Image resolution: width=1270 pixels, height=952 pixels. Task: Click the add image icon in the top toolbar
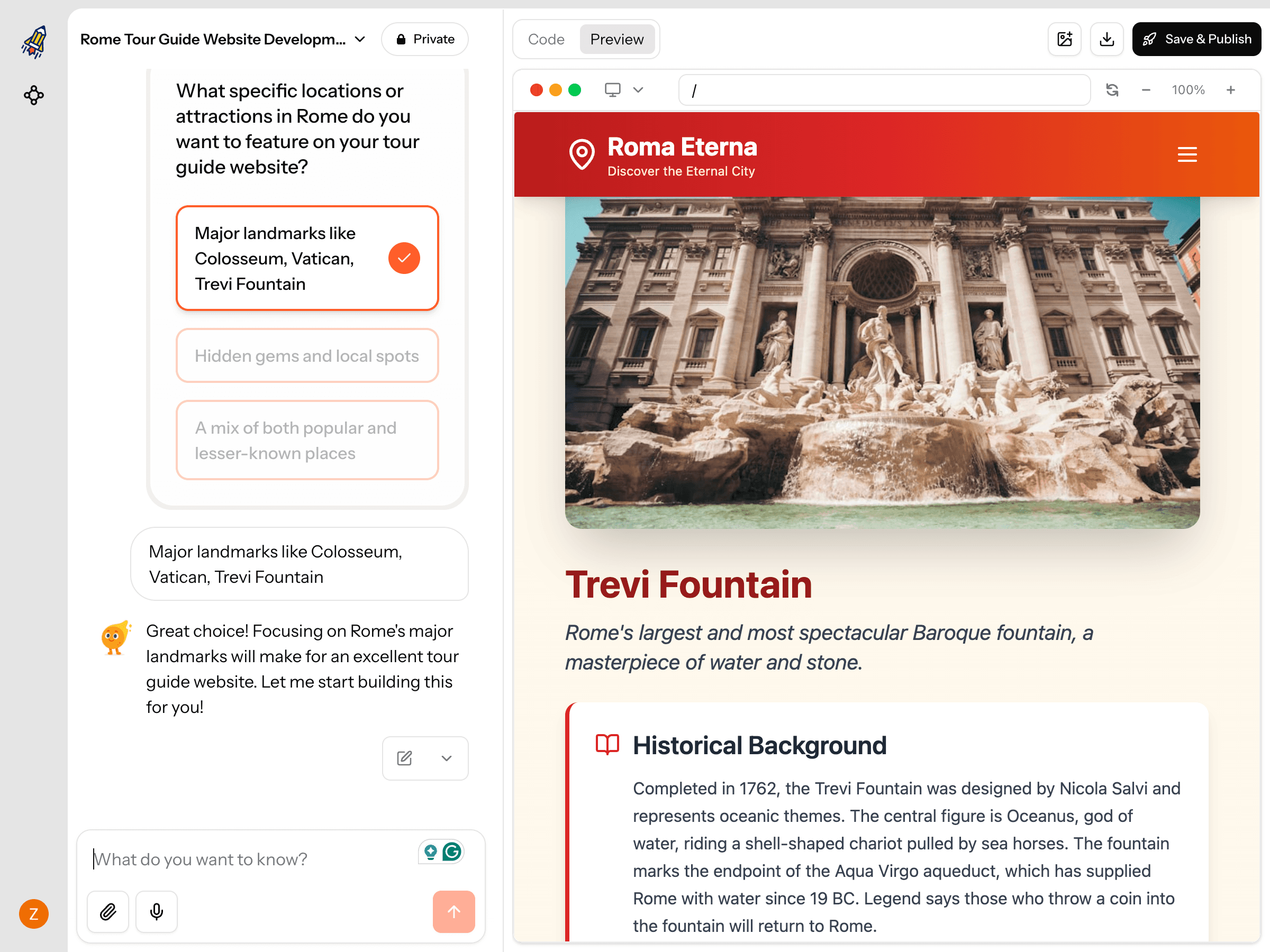(1065, 39)
